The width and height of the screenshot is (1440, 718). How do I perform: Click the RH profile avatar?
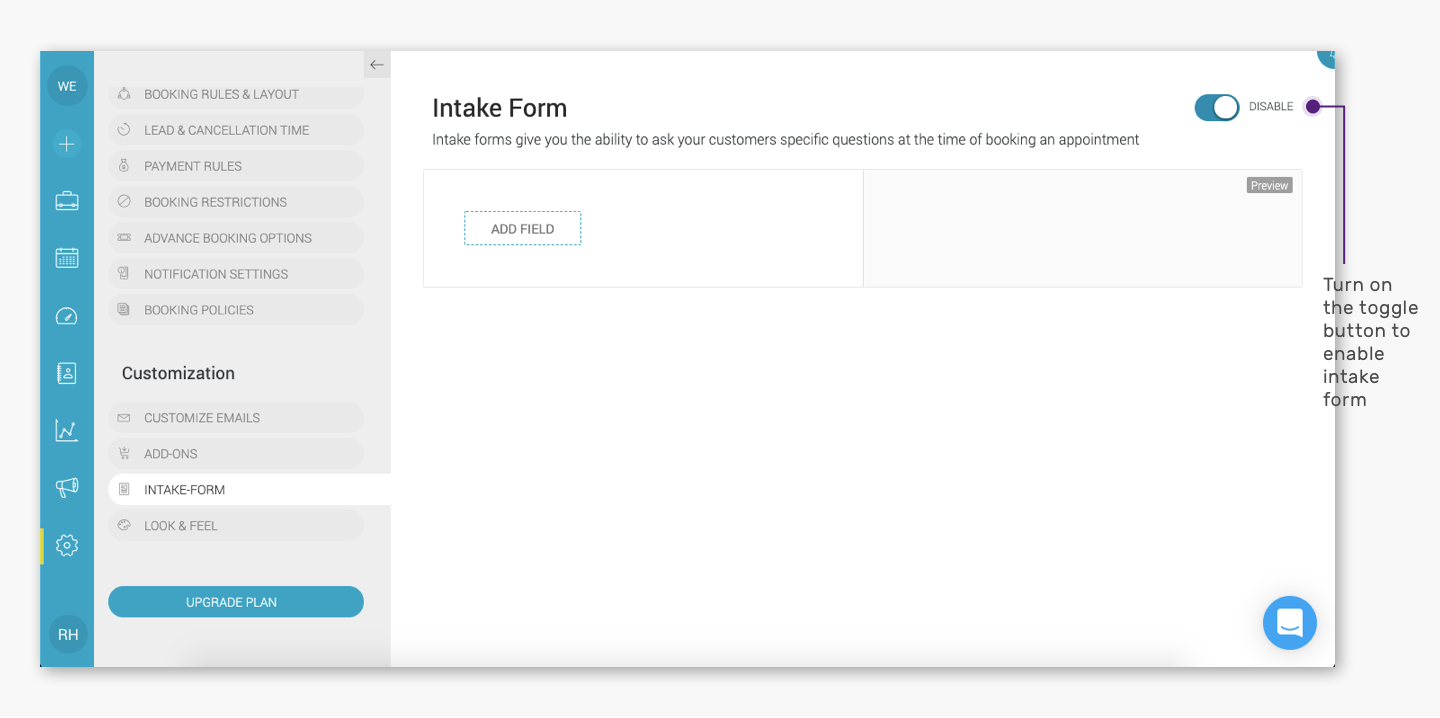pos(67,633)
